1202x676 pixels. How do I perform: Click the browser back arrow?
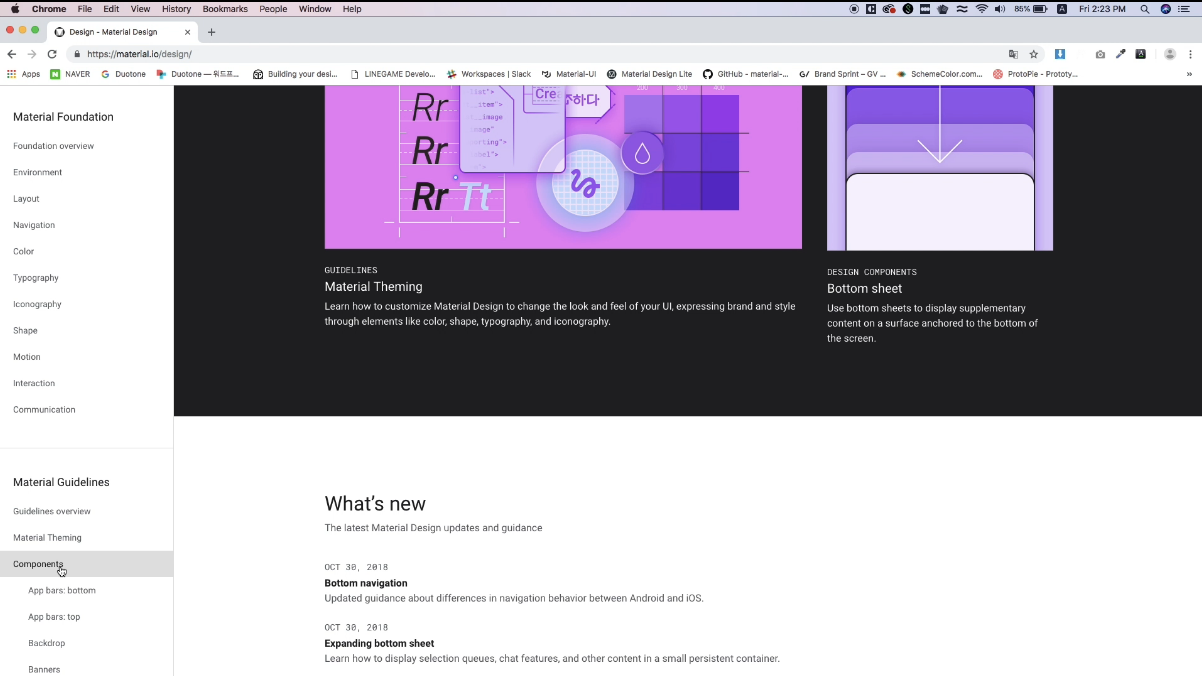point(11,54)
